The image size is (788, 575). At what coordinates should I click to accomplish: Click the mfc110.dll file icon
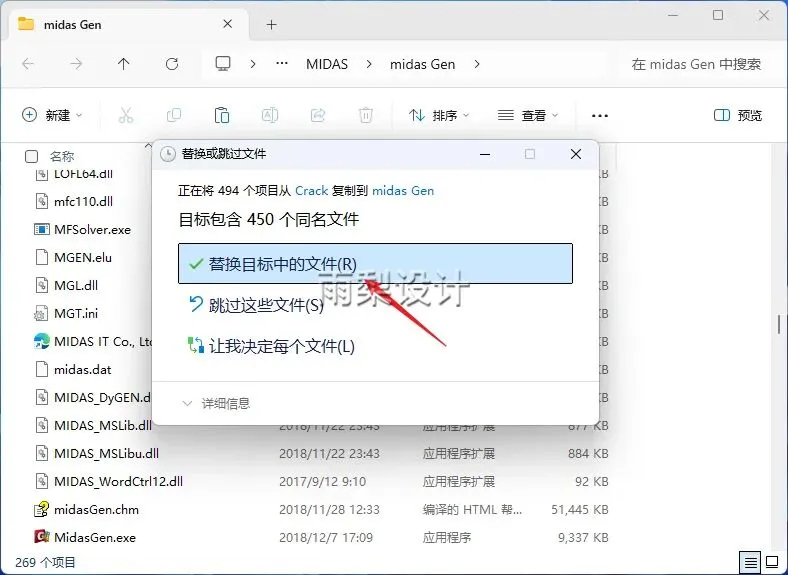(x=41, y=202)
